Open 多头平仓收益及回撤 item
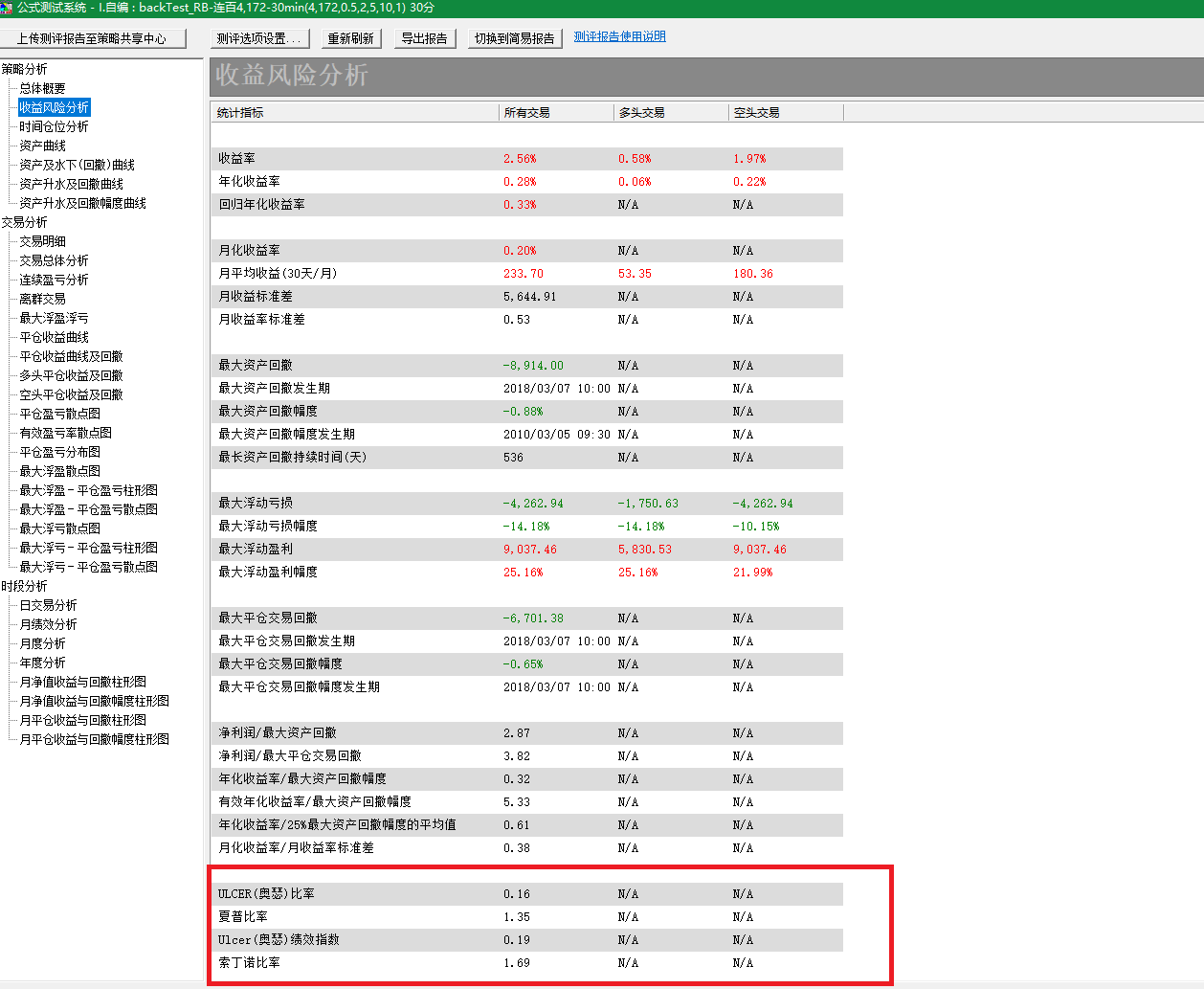This screenshot has height=989, width=1204. tap(71, 375)
